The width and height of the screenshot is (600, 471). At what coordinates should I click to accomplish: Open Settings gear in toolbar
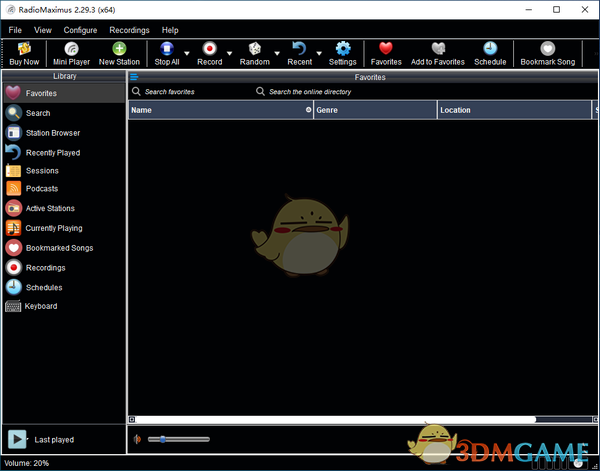coord(342,54)
